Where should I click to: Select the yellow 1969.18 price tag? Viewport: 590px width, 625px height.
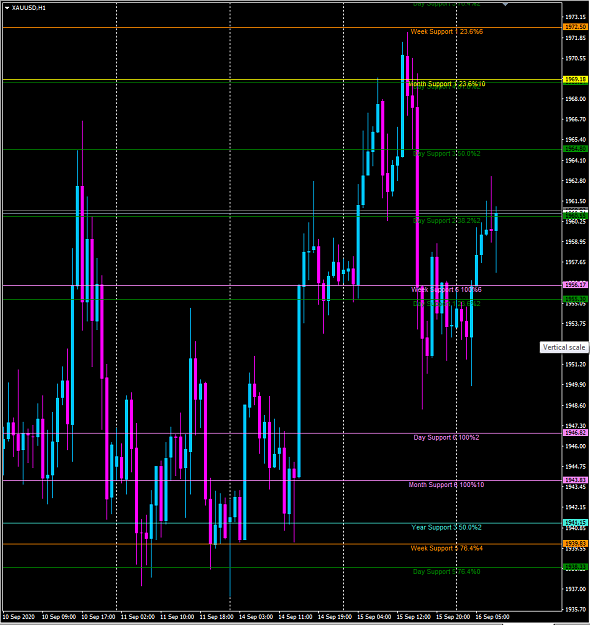(575, 79)
